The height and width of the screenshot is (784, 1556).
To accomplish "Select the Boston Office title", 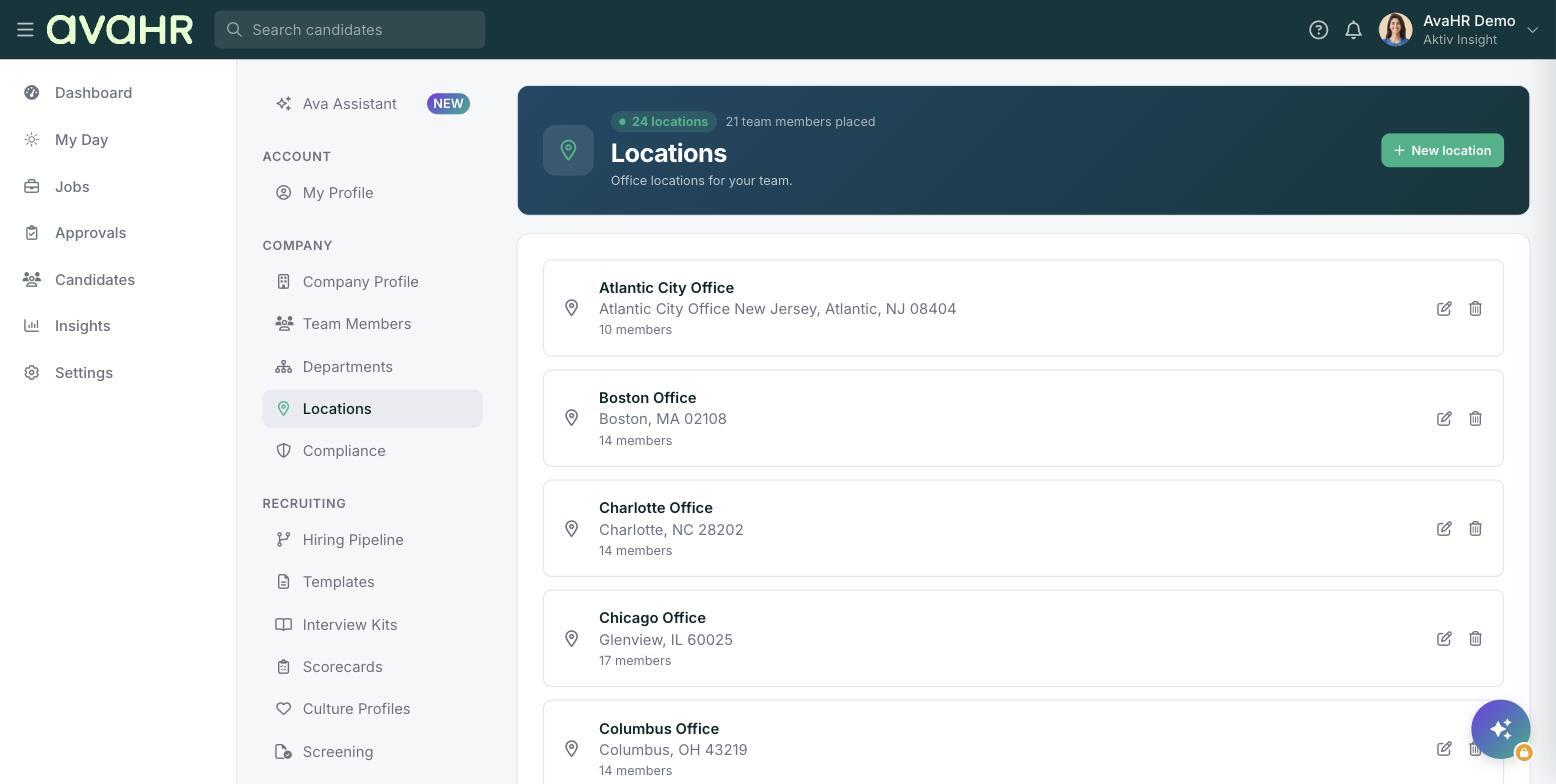I will pos(647,398).
